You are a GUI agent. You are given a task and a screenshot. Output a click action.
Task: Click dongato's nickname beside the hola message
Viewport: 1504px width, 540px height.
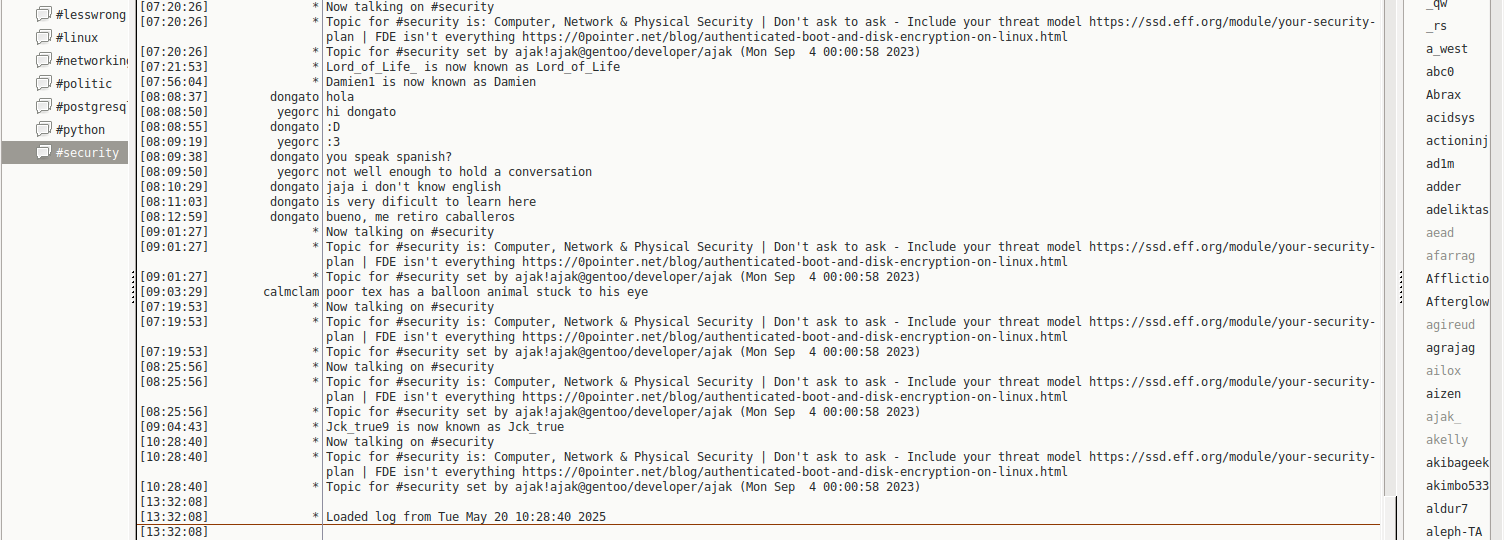click(x=294, y=97)
